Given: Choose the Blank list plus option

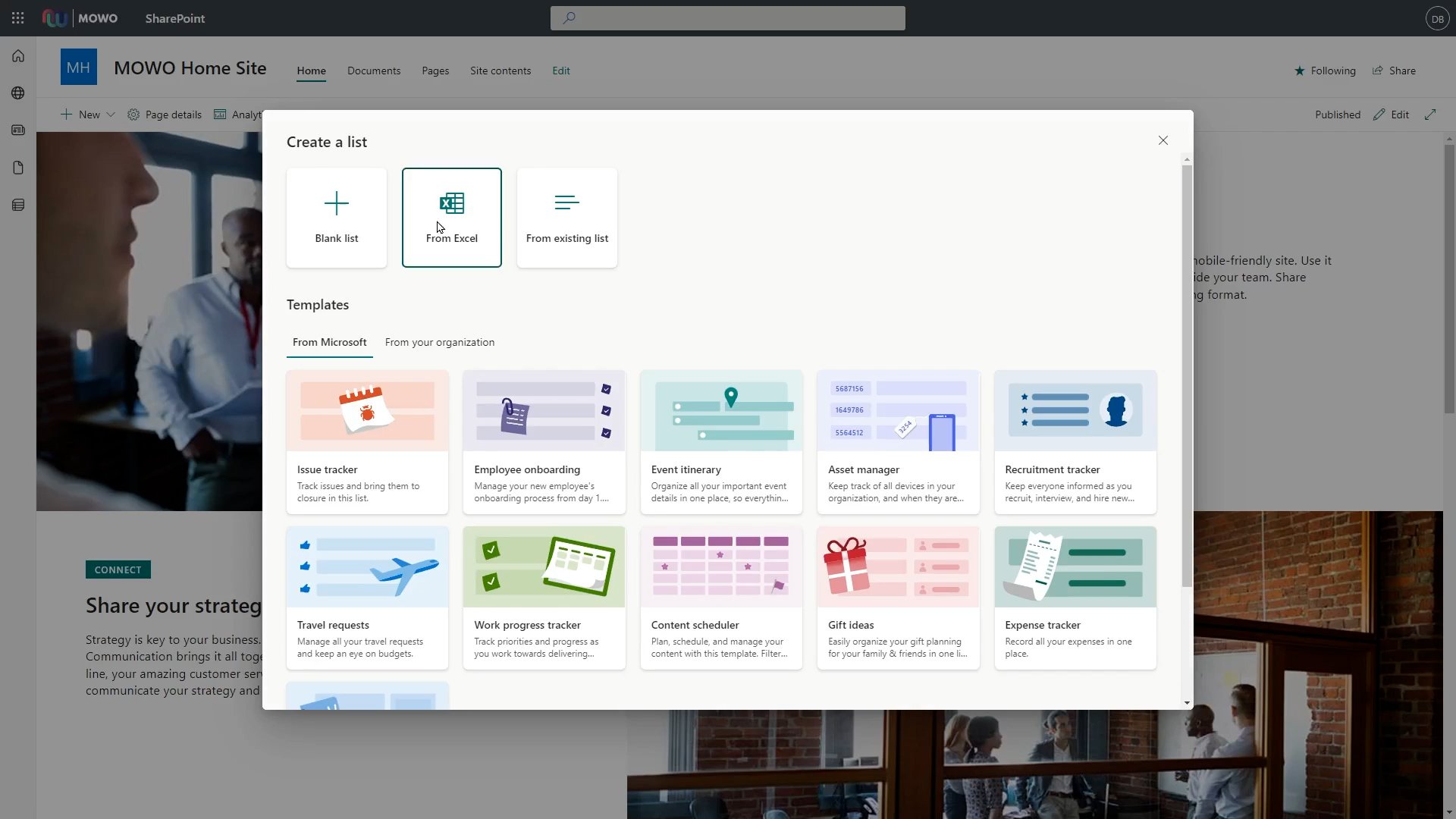Looking at the screenshot, I should (336, 218).
